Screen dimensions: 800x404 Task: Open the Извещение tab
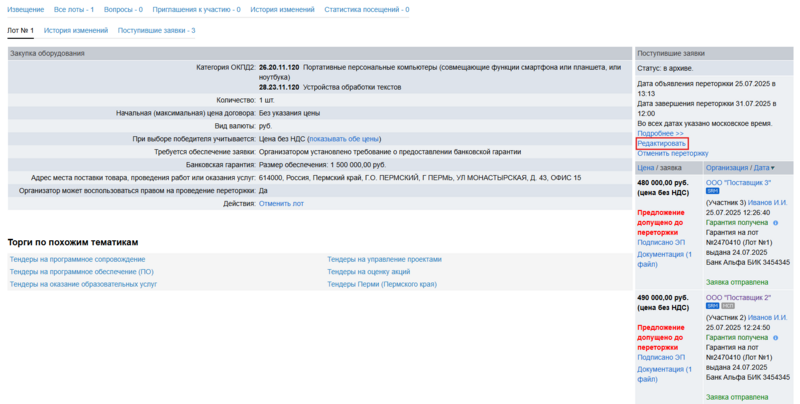pyautogui.click(x=25, y=9)
